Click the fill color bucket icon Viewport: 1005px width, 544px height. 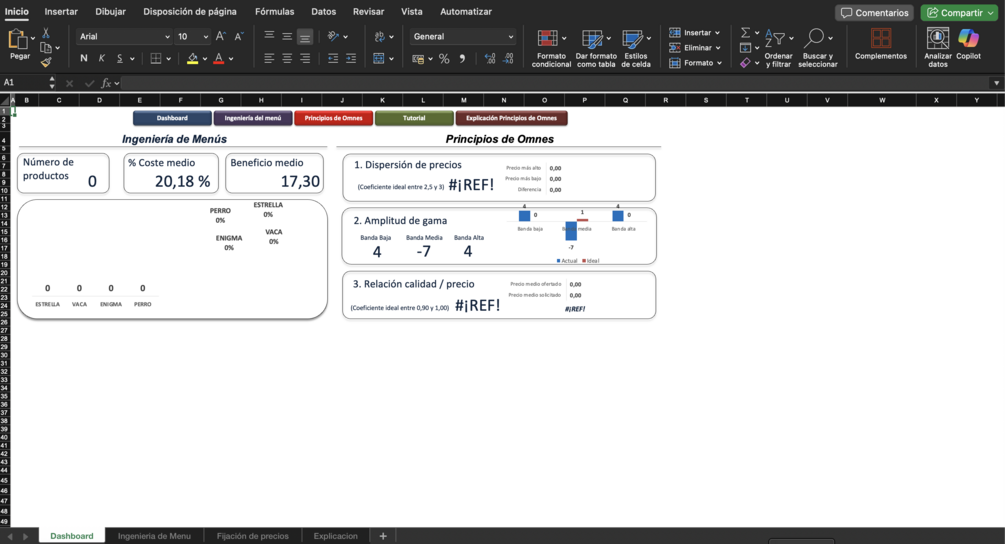tap(192, 59)
